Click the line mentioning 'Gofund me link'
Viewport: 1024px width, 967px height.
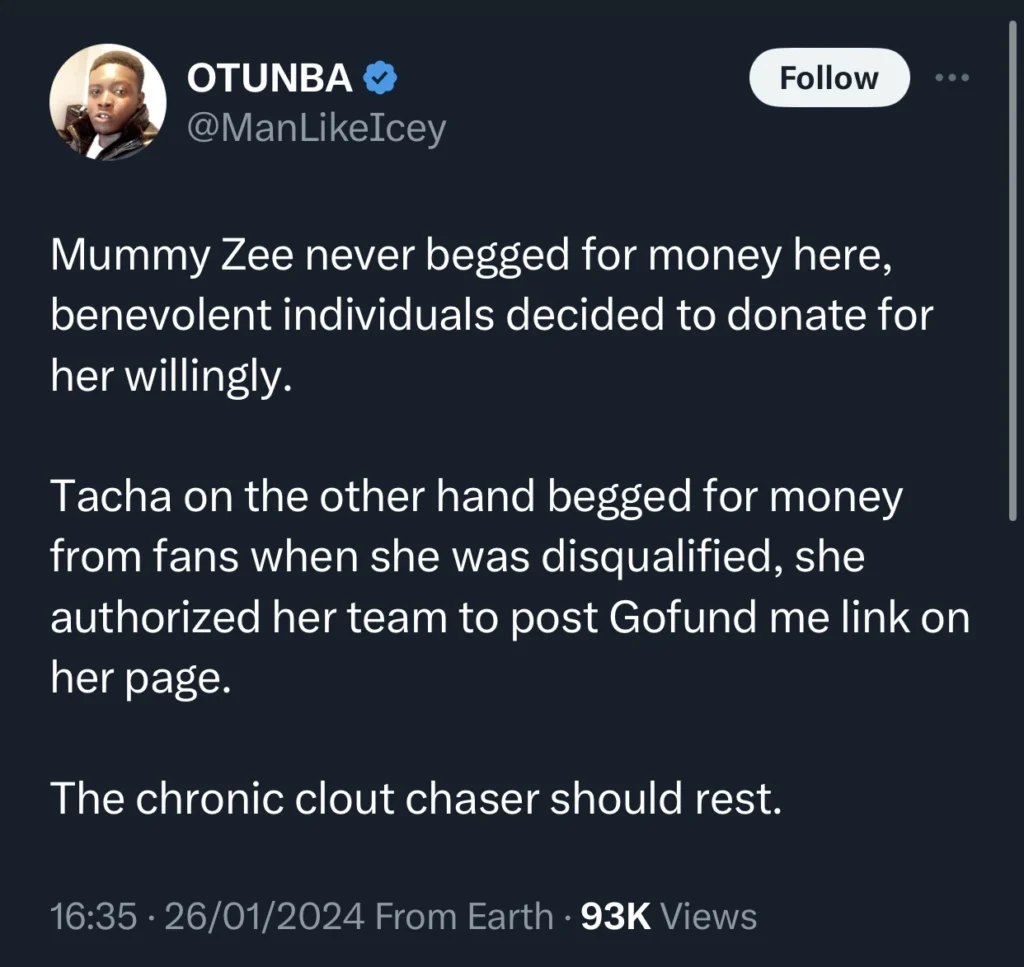(x=510, y=617)
